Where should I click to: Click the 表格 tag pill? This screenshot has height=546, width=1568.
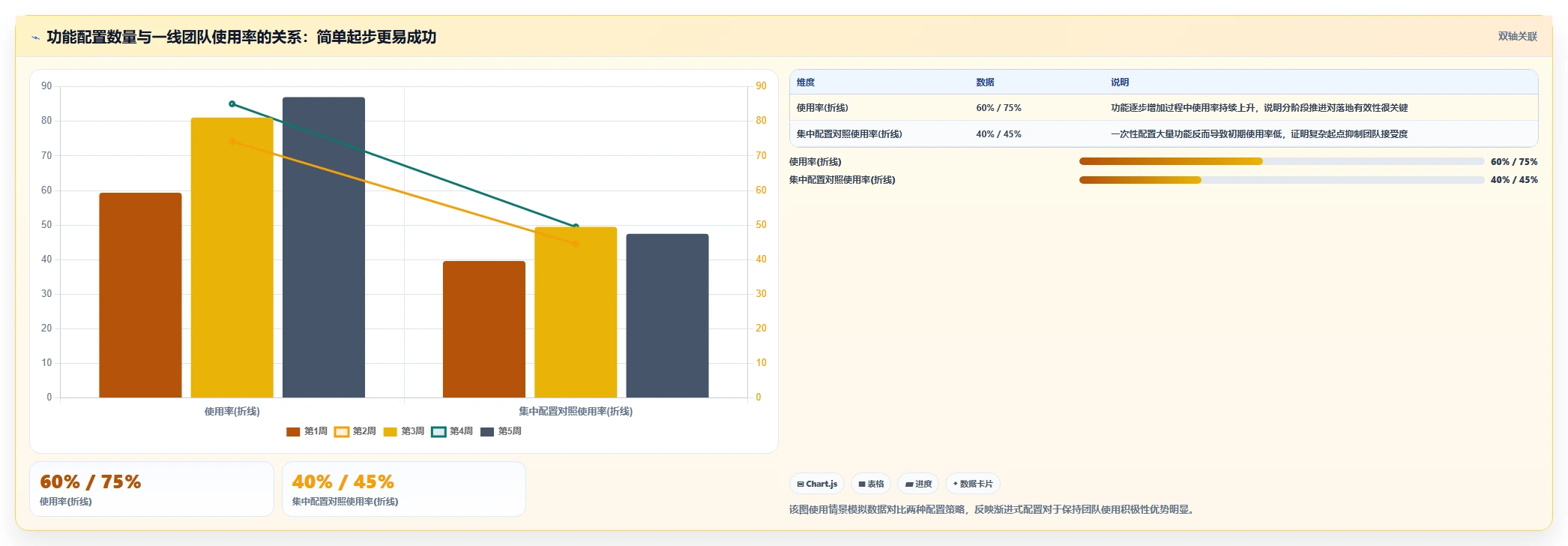click(871, 484)
